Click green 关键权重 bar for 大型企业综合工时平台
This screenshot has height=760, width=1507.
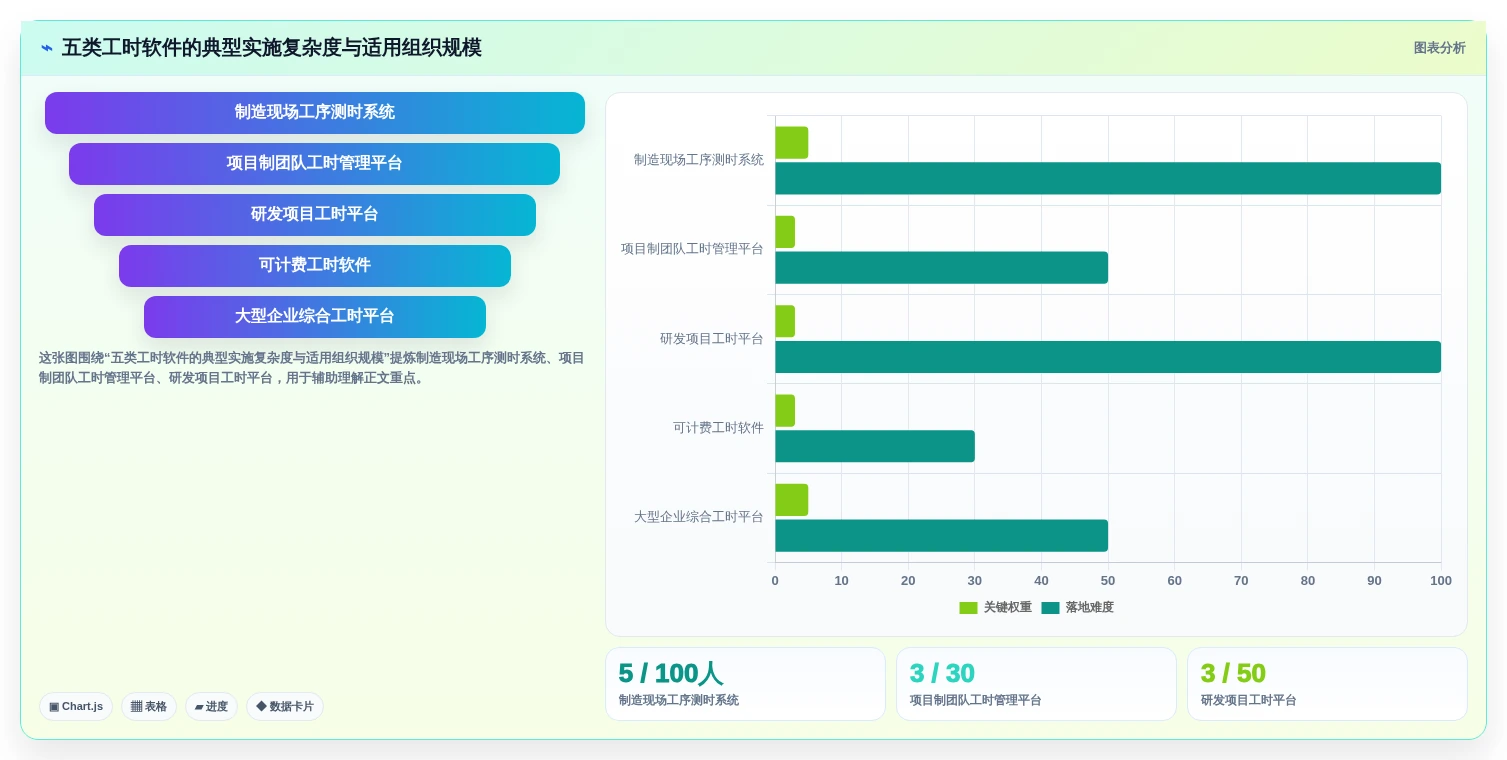[791, 500]
